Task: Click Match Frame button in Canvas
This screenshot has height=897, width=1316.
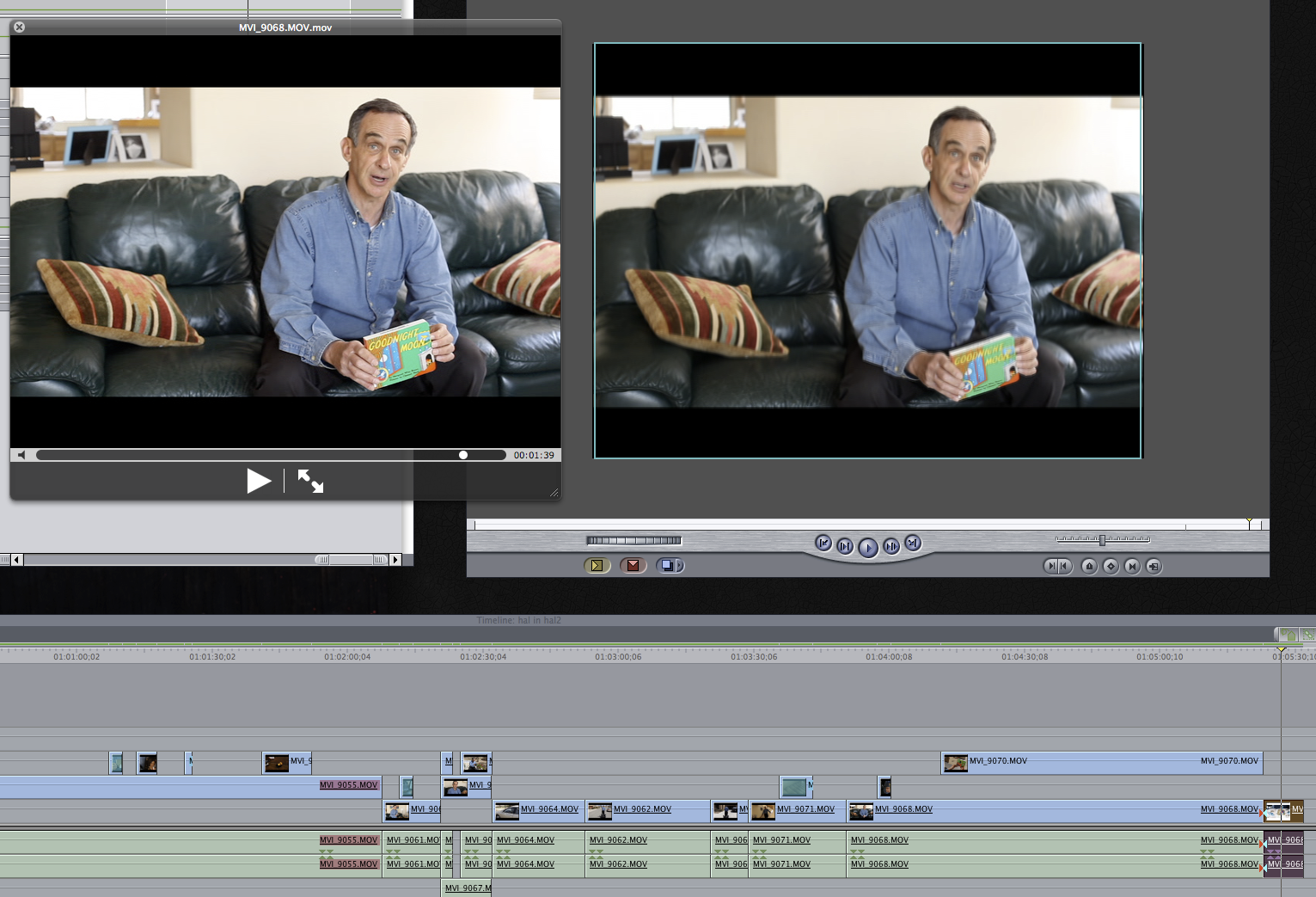Action: [1154, 566]
